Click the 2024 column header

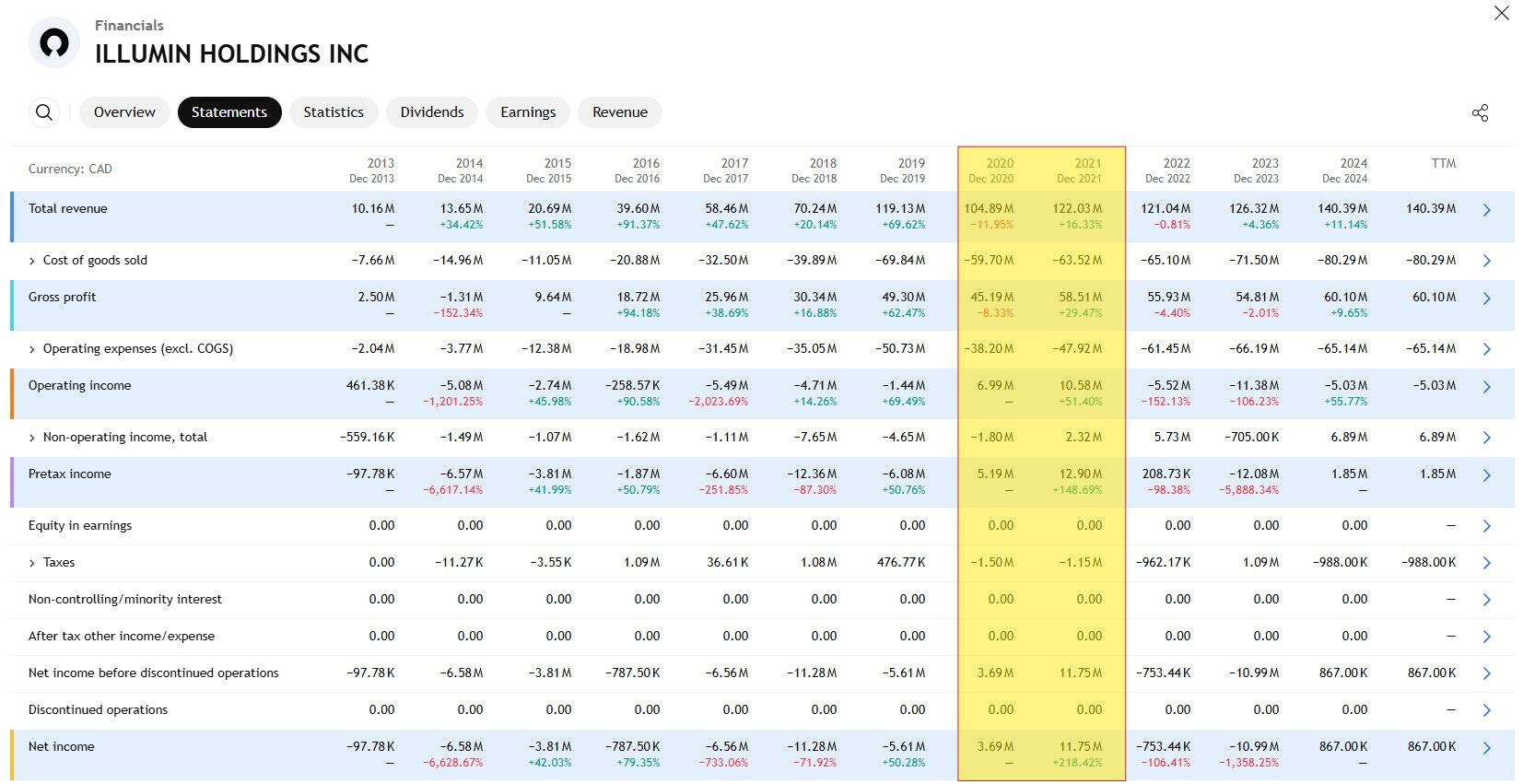[x=1345, y=170]
